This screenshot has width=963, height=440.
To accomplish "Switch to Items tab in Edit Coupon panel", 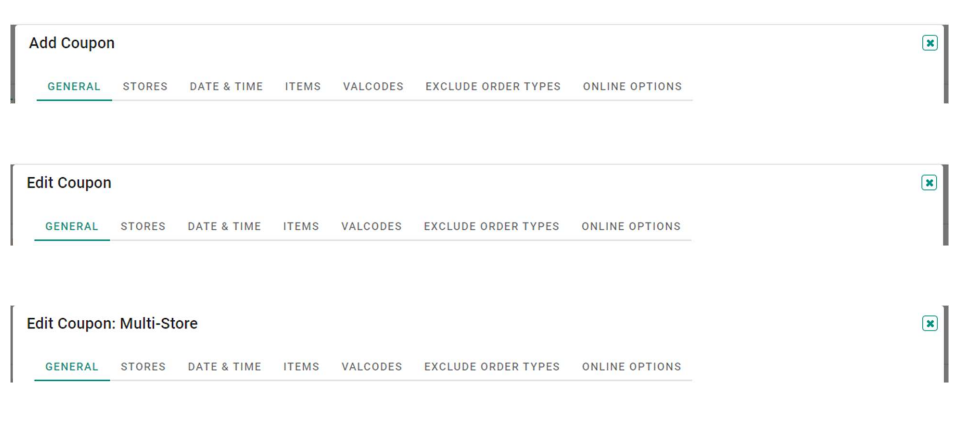I will point(301,227).
